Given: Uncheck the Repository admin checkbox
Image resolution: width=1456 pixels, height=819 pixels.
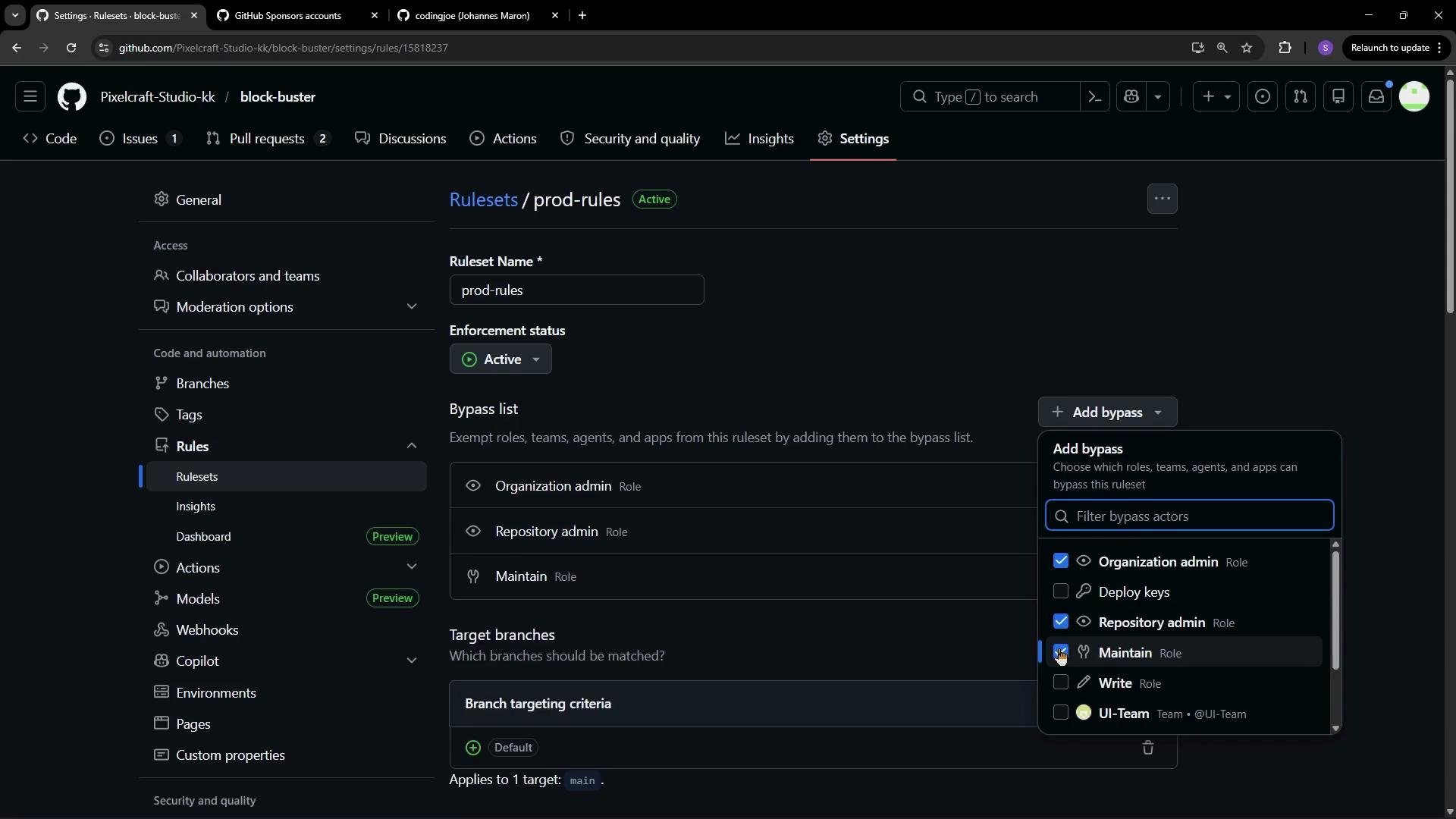Looking at the screenshot, I should click(1061, 622).
